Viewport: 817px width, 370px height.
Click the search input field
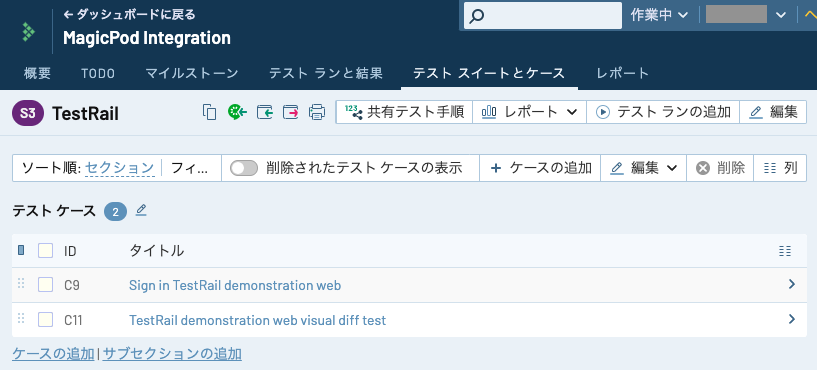[x=542, y=16]
